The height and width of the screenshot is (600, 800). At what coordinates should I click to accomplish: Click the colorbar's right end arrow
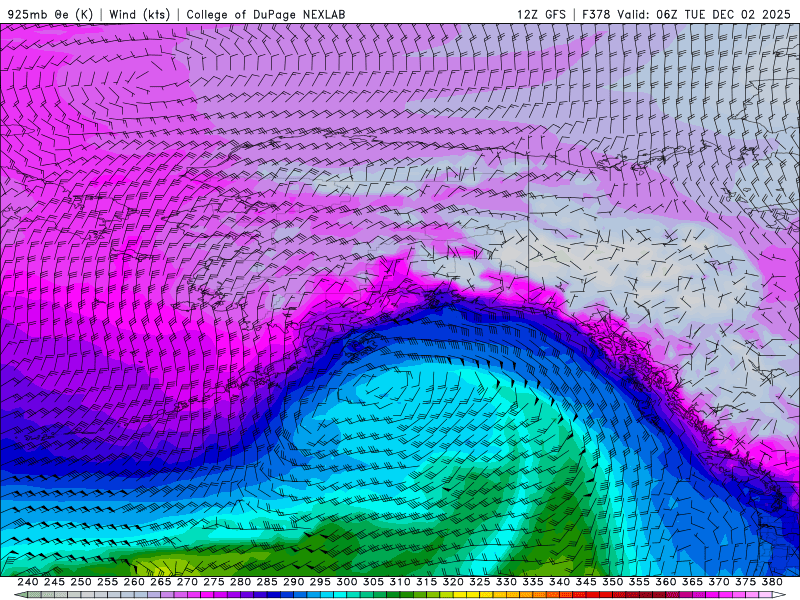(x=779, y=595)
